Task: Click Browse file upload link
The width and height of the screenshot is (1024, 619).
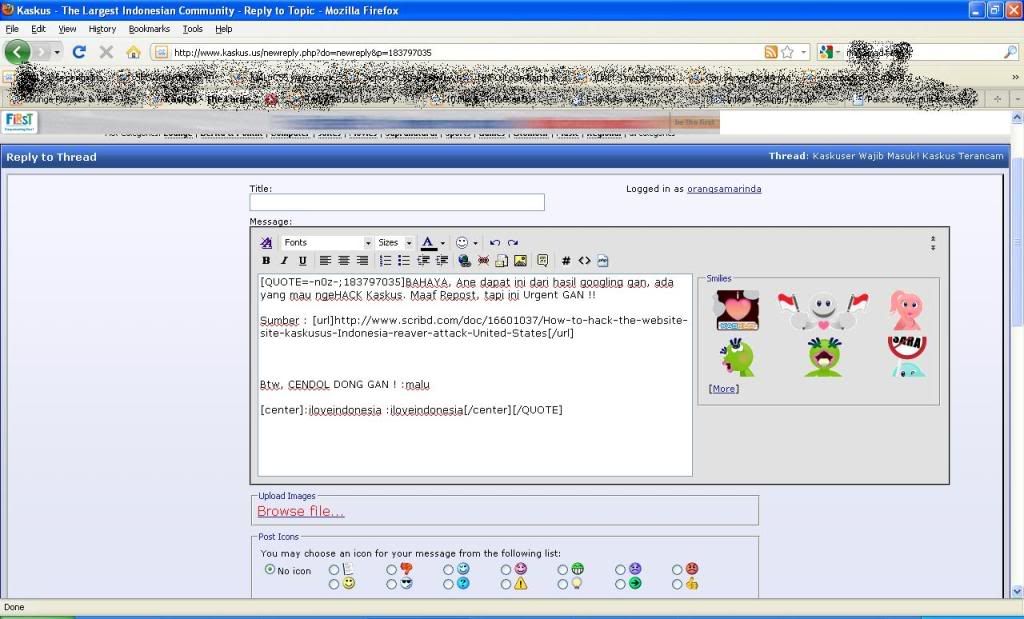Action: (300, 511)
